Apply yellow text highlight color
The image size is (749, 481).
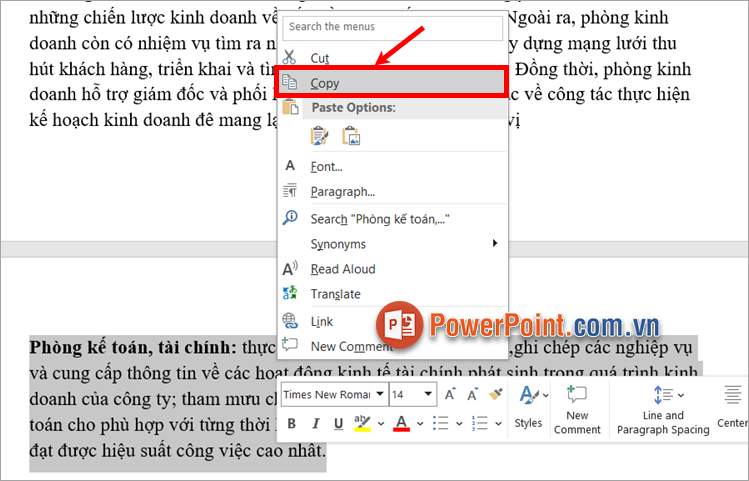[x=362, y=423]
